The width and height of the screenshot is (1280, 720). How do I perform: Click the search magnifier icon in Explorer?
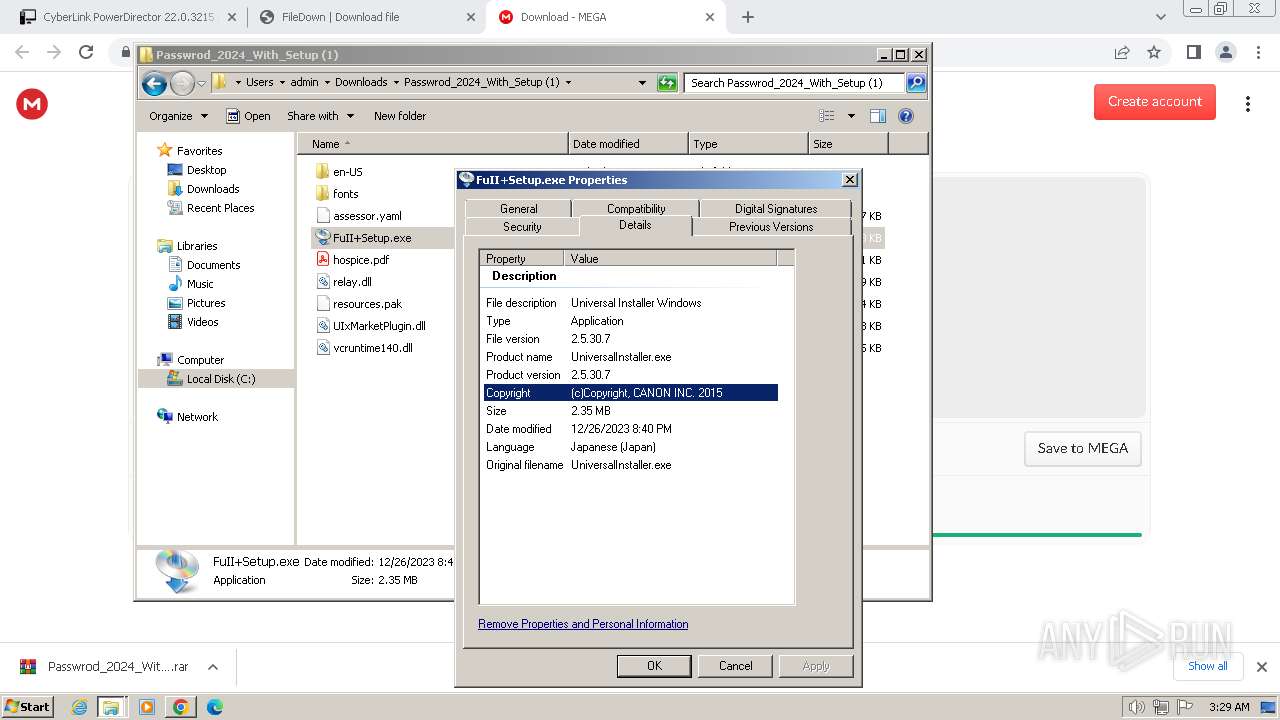915,83
